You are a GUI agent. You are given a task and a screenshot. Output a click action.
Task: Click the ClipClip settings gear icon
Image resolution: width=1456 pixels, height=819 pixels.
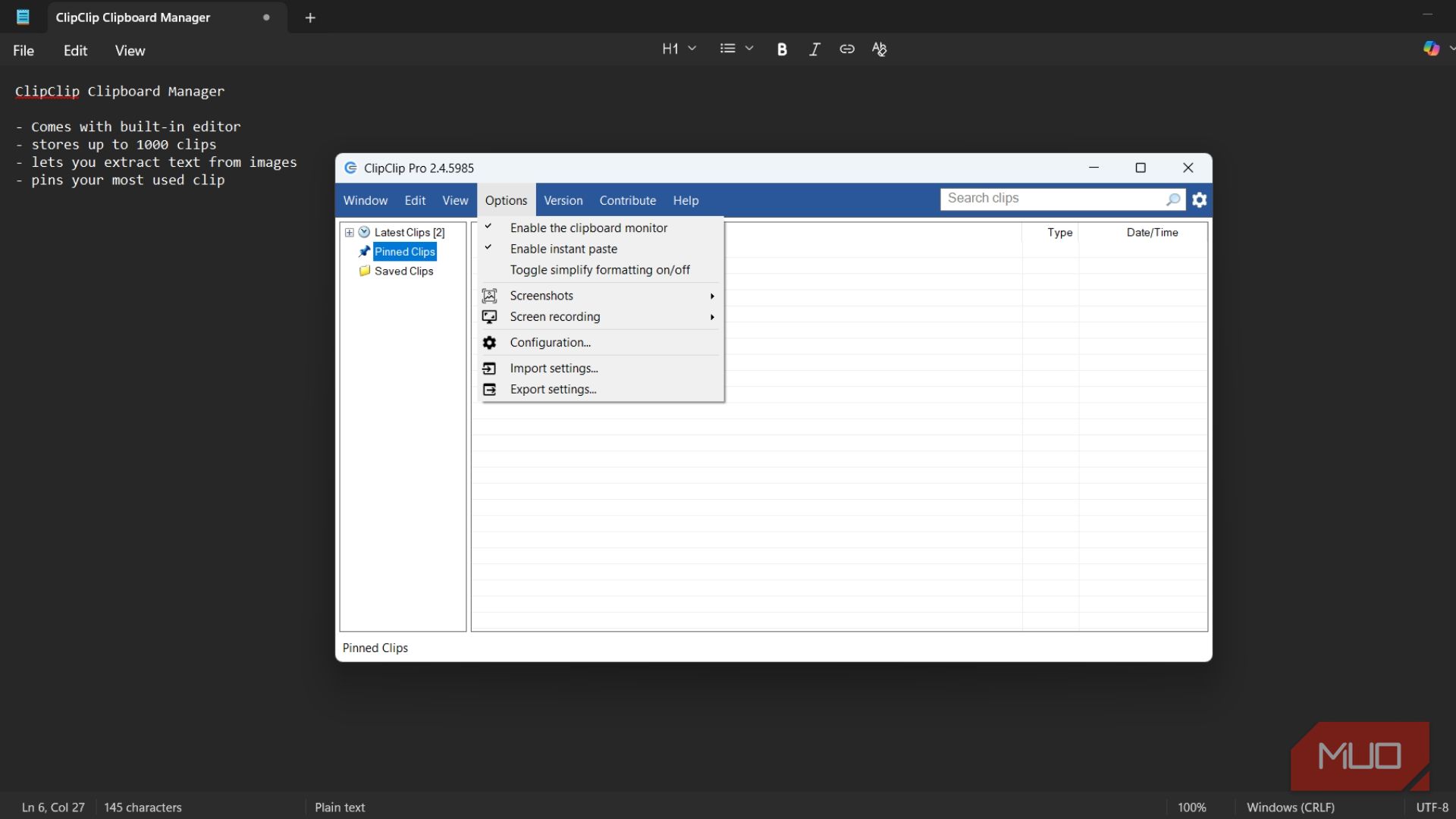click(1199, 199)
